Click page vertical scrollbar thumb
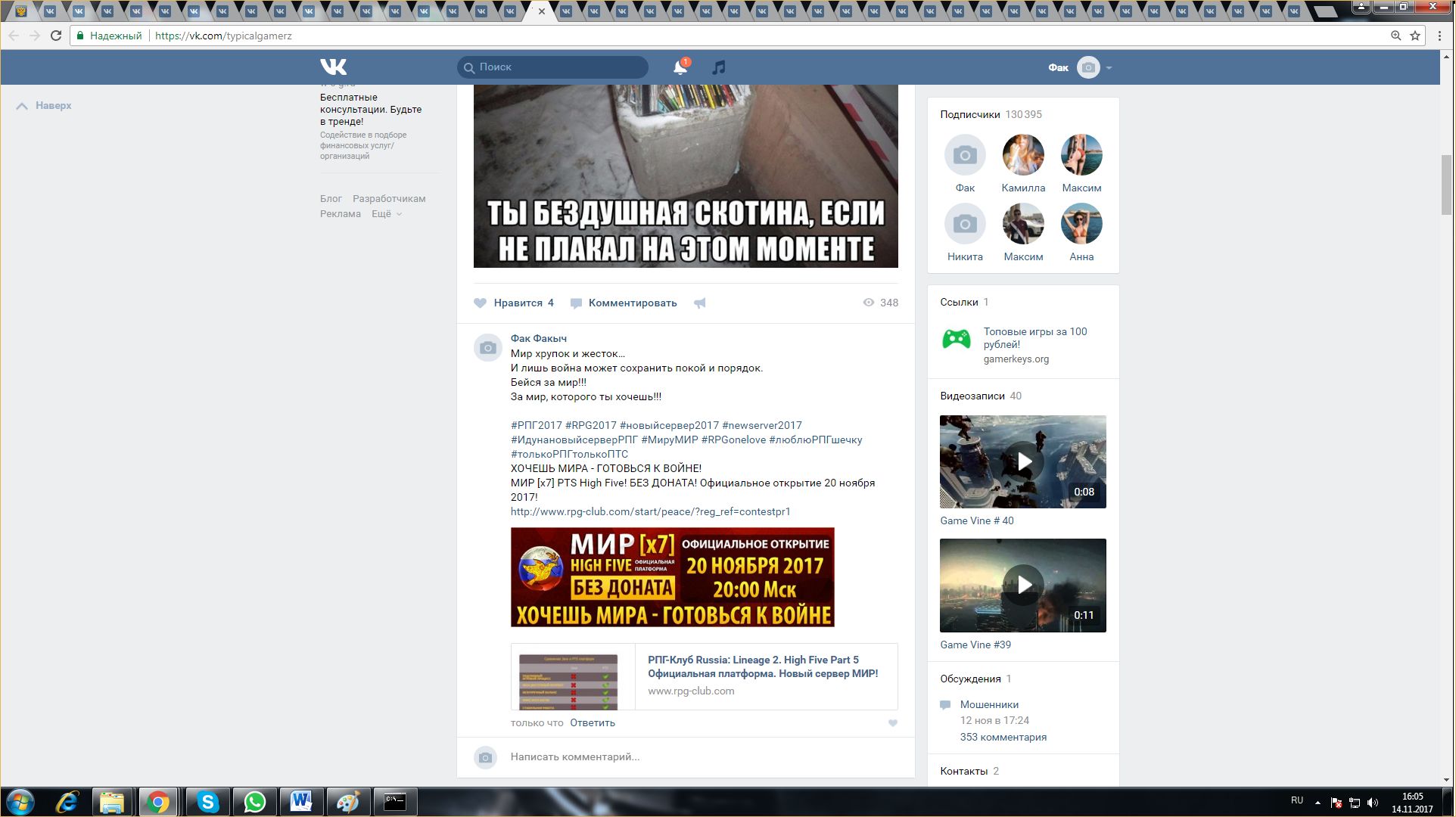 click(x=1446, y=184)
